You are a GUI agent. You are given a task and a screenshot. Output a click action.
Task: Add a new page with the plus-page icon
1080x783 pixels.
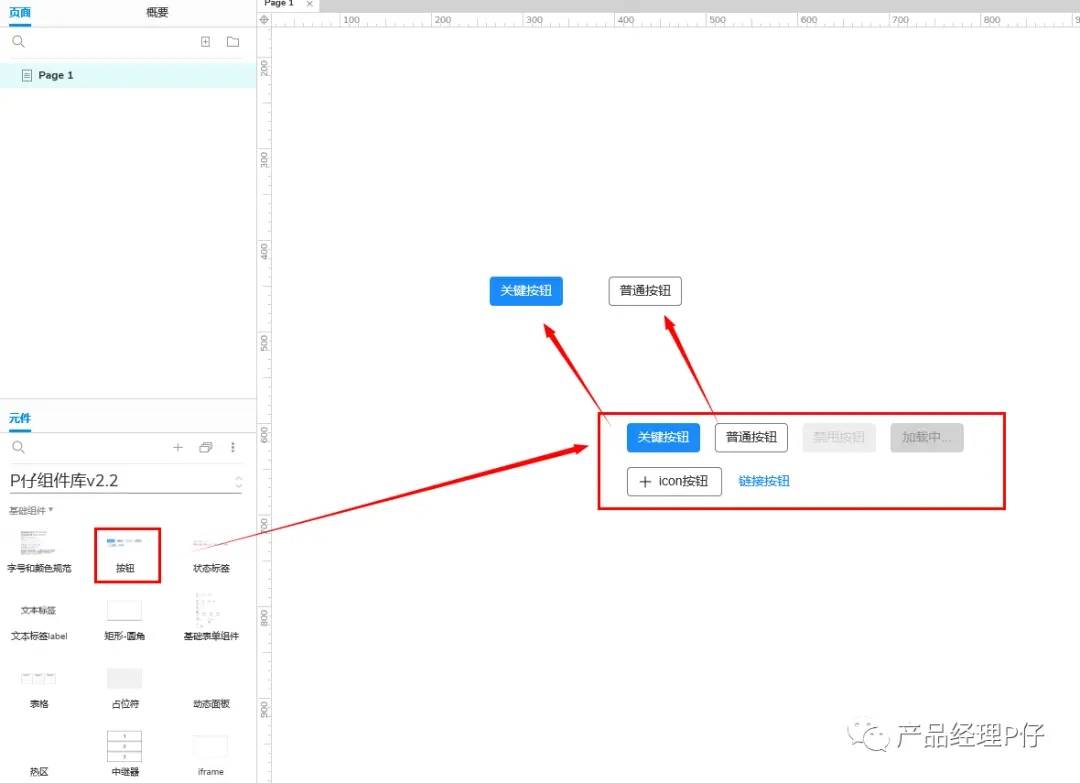206,42
